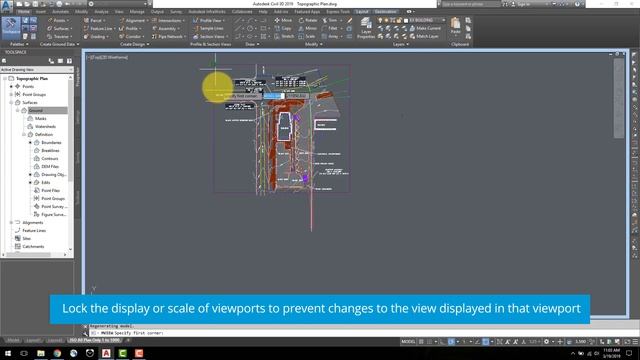The image size is (640, 360).
Task: Click the Assembly tool
Action: click(165, 29)
